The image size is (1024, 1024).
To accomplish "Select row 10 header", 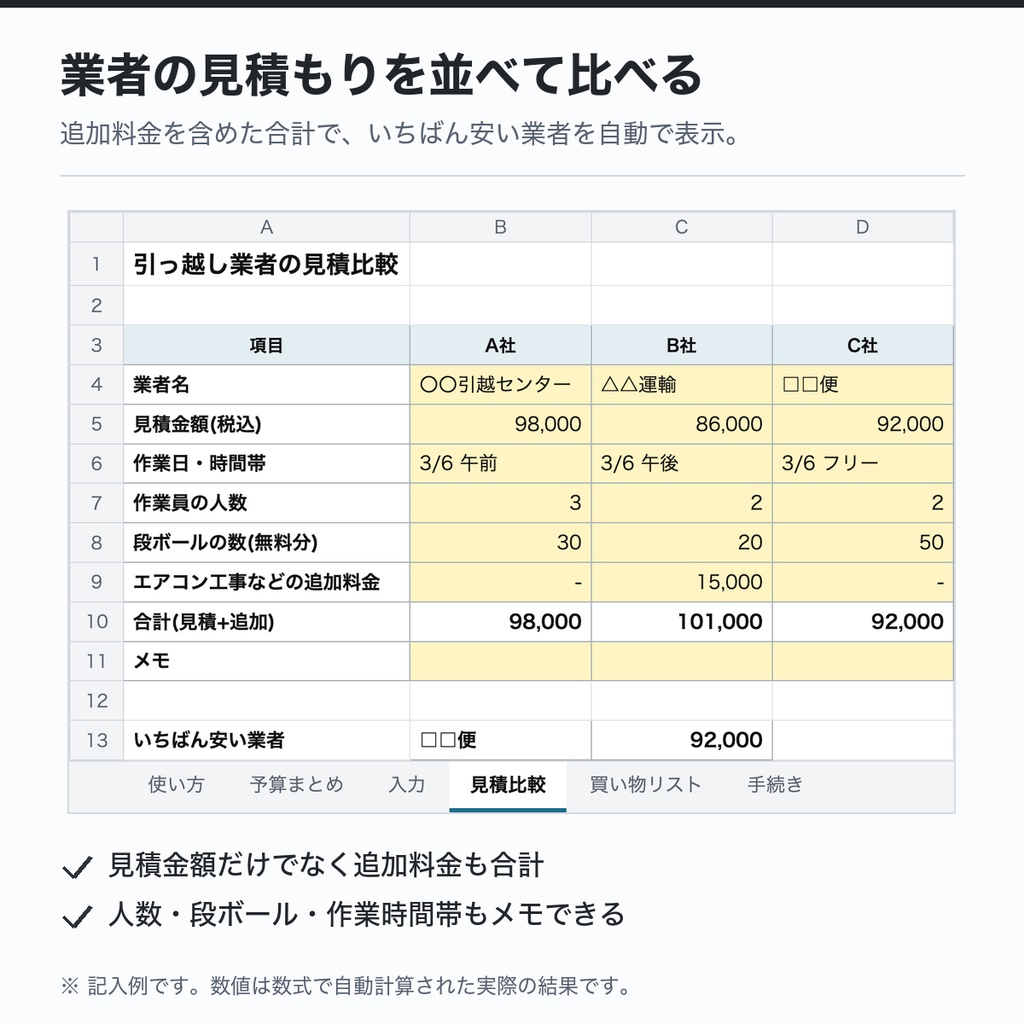I will 97,622.
